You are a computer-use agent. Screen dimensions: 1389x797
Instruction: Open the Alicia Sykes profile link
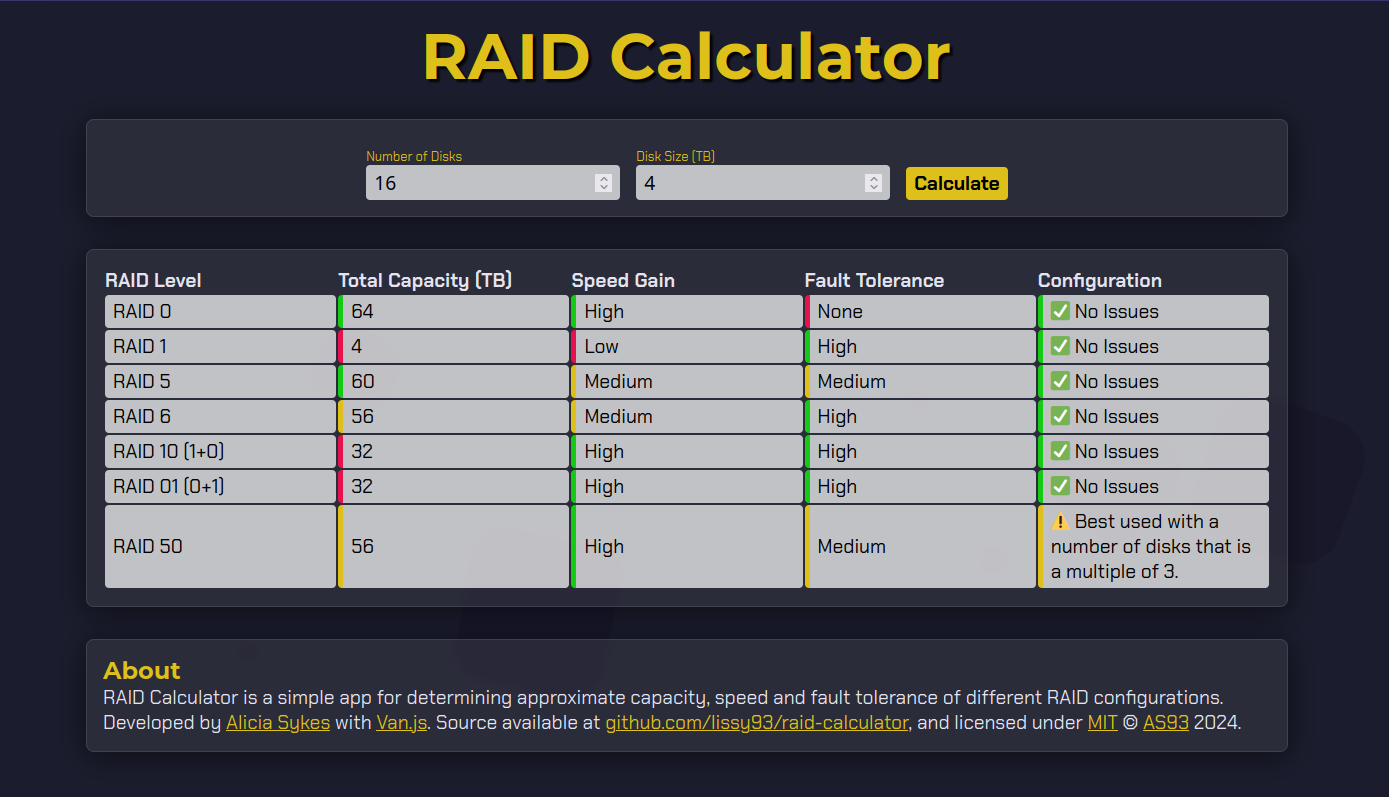click(278, 722)
